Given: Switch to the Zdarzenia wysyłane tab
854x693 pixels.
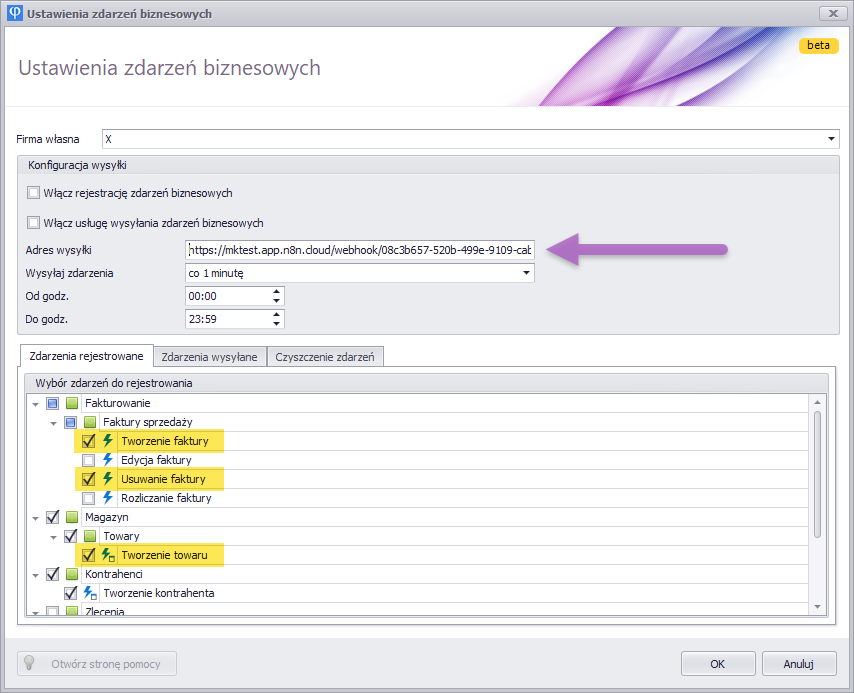Looking at the screenshot, I should pos(209,357).
